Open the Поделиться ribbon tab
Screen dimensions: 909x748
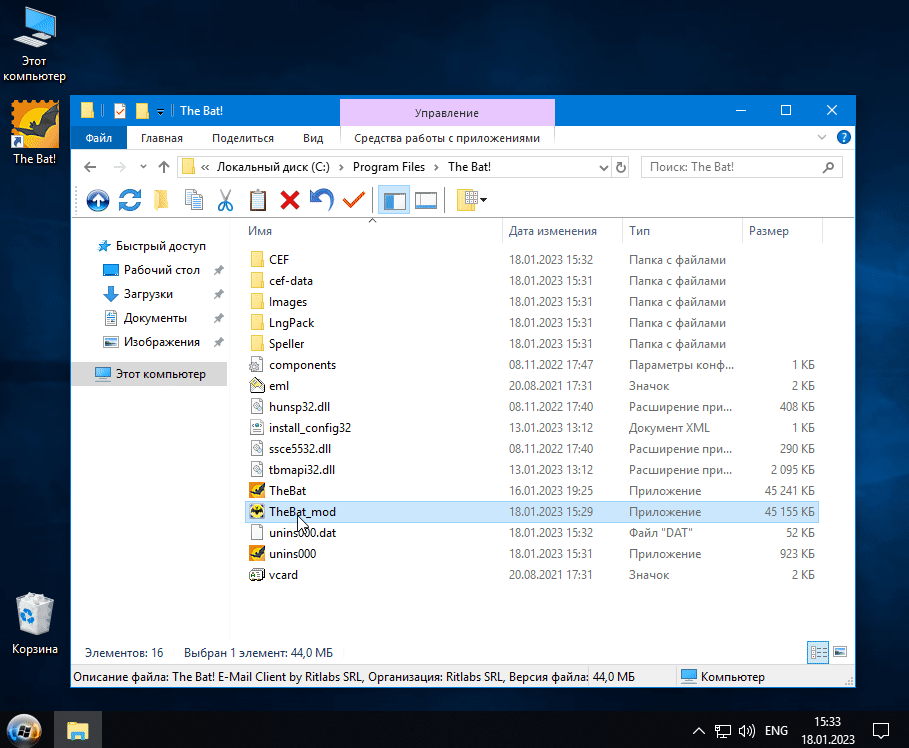(243, 138)
